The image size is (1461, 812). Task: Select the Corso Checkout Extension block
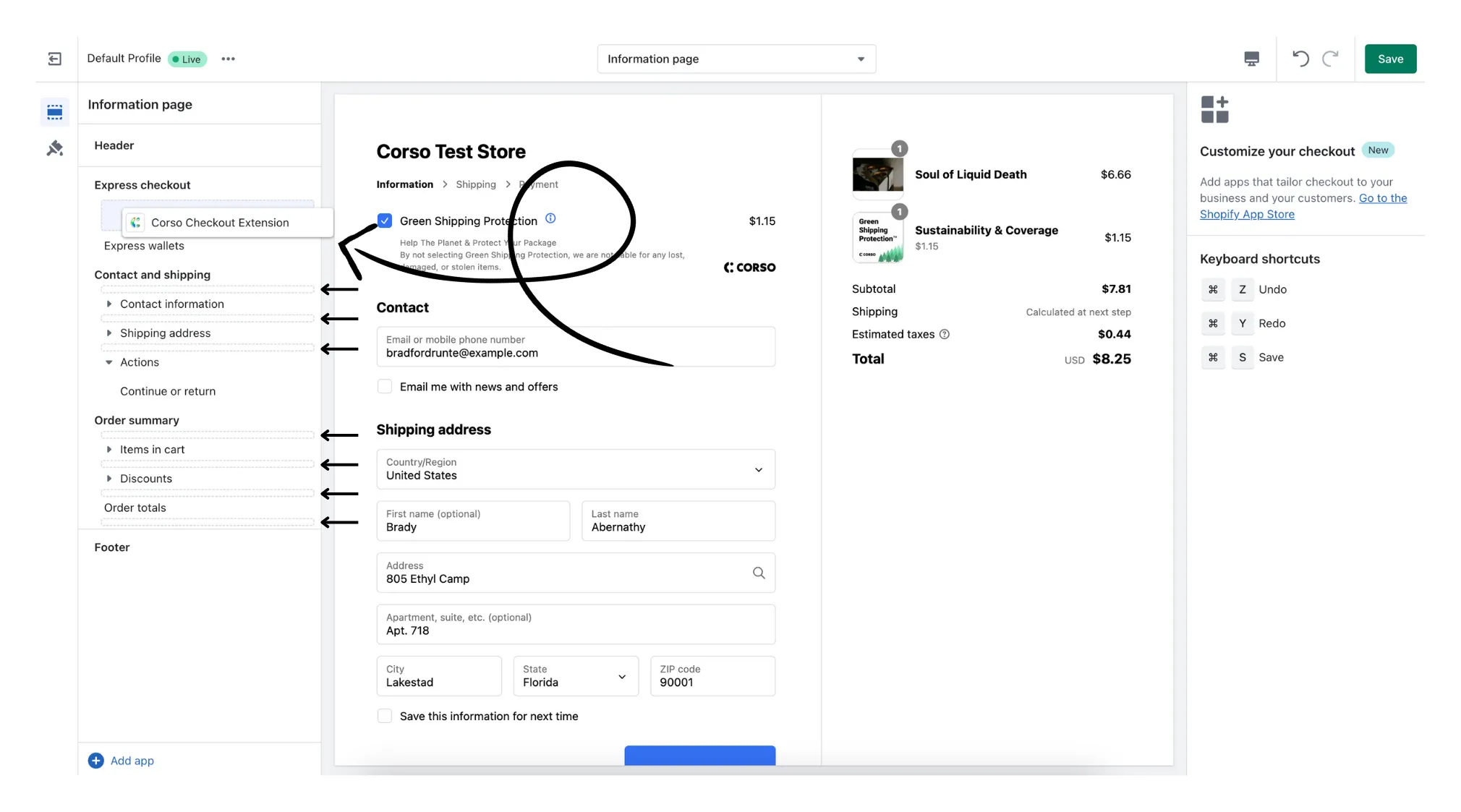(x=227, y=223)
